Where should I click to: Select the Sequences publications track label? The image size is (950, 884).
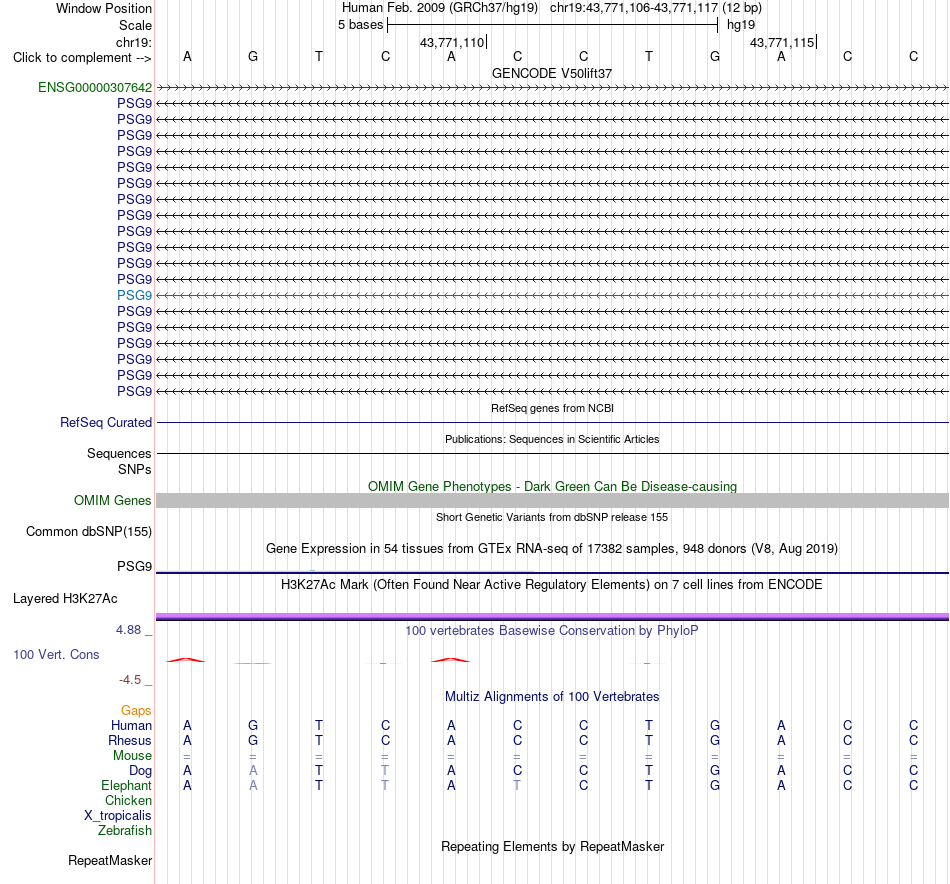pos(119,453)
